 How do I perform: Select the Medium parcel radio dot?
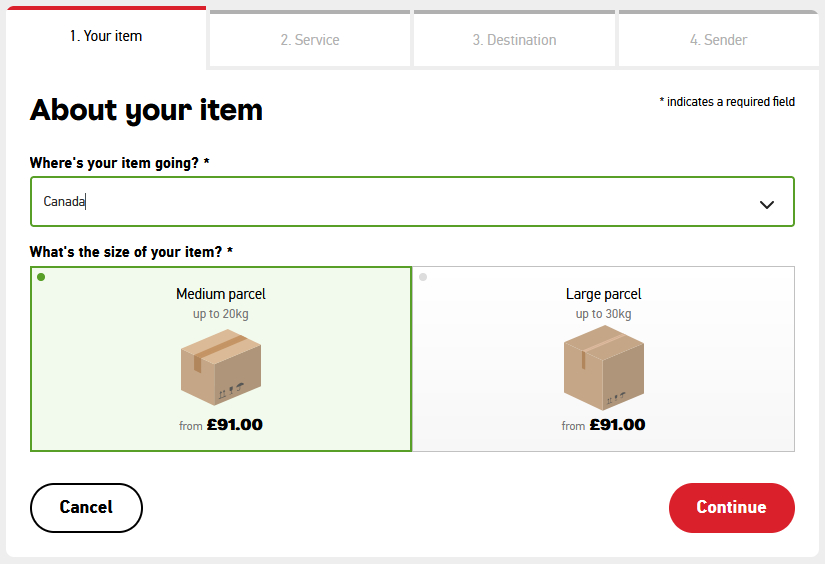click(x=41, y=277)
